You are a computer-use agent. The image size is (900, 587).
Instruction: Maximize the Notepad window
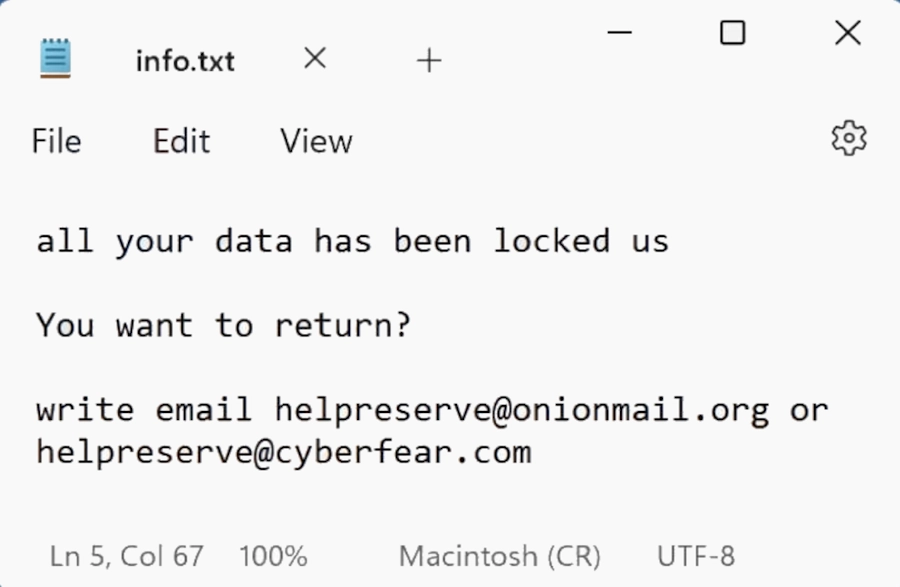click(732, 33)
